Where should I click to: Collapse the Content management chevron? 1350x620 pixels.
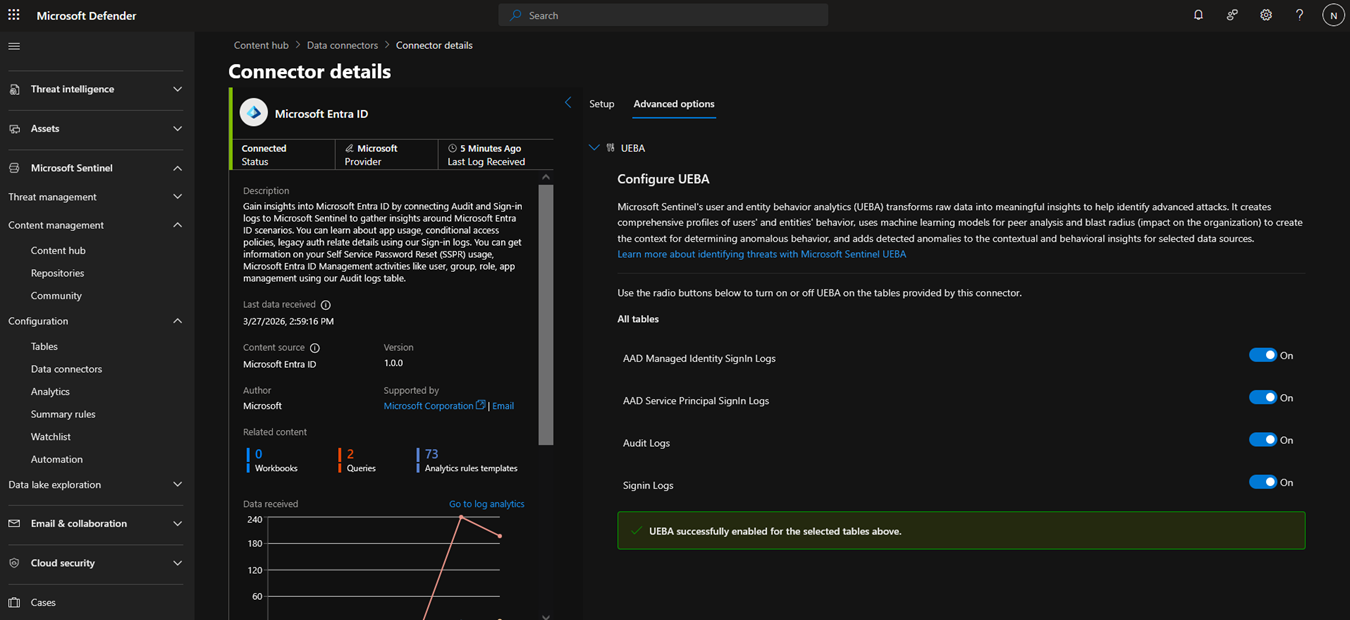pos(177,225)
